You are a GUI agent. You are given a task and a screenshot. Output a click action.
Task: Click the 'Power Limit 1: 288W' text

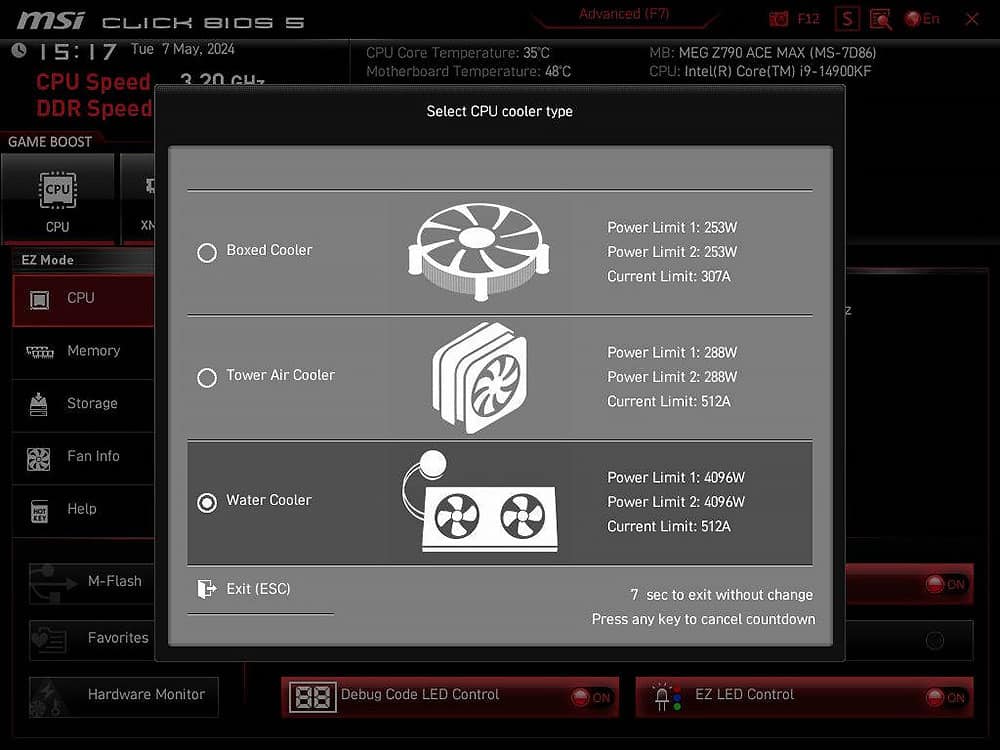(672, 353)
